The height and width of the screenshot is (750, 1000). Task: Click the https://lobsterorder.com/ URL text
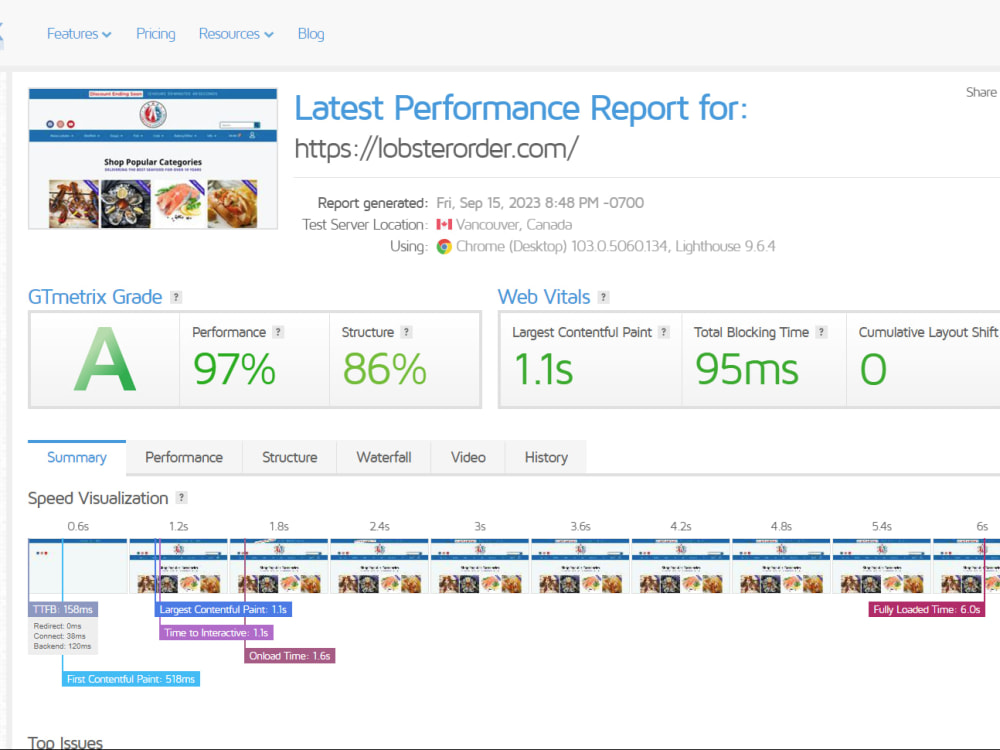pyautogui.click(x=437, y=149)
